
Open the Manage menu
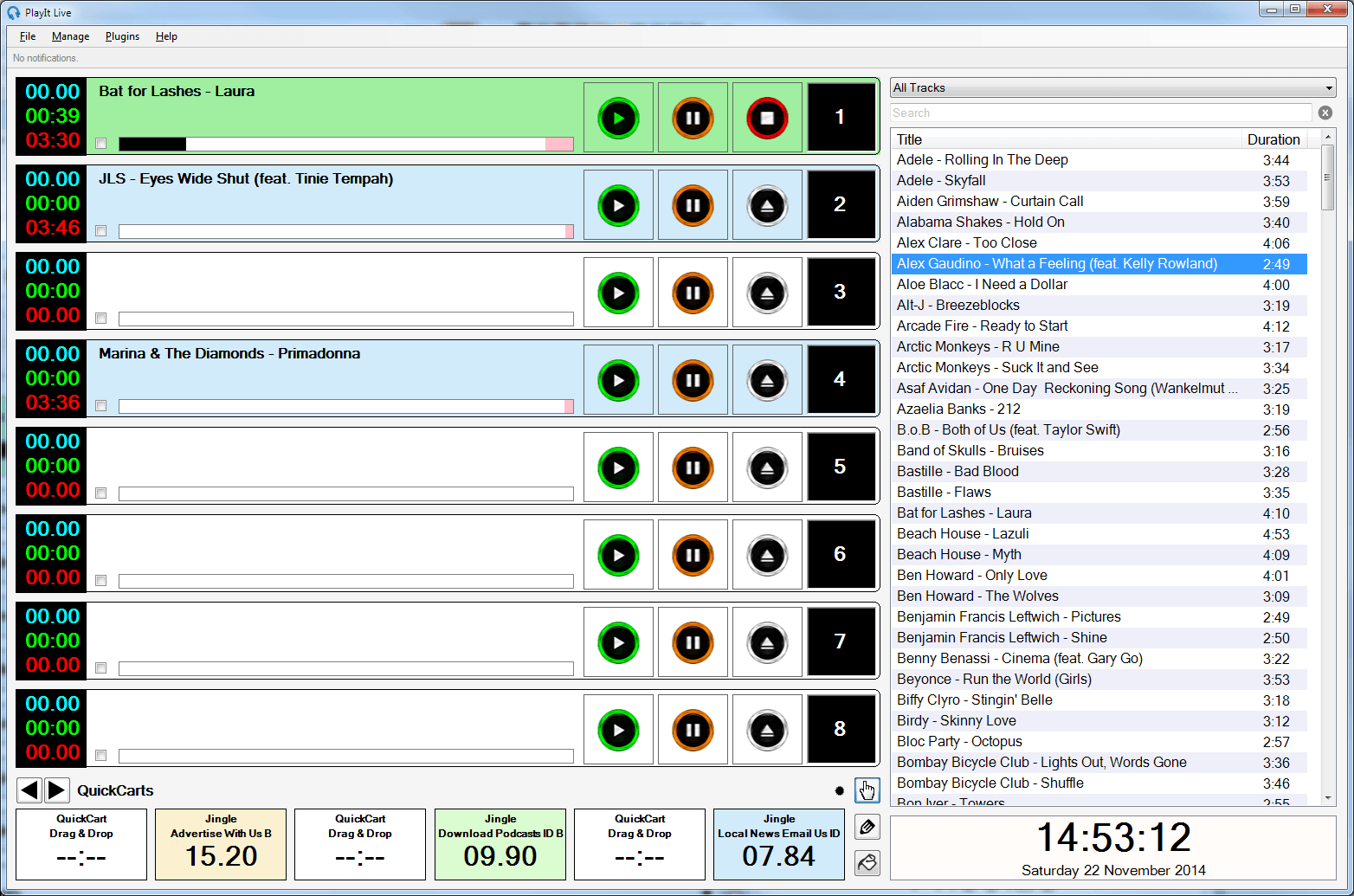pyautogui.click(x=70, y=36)
